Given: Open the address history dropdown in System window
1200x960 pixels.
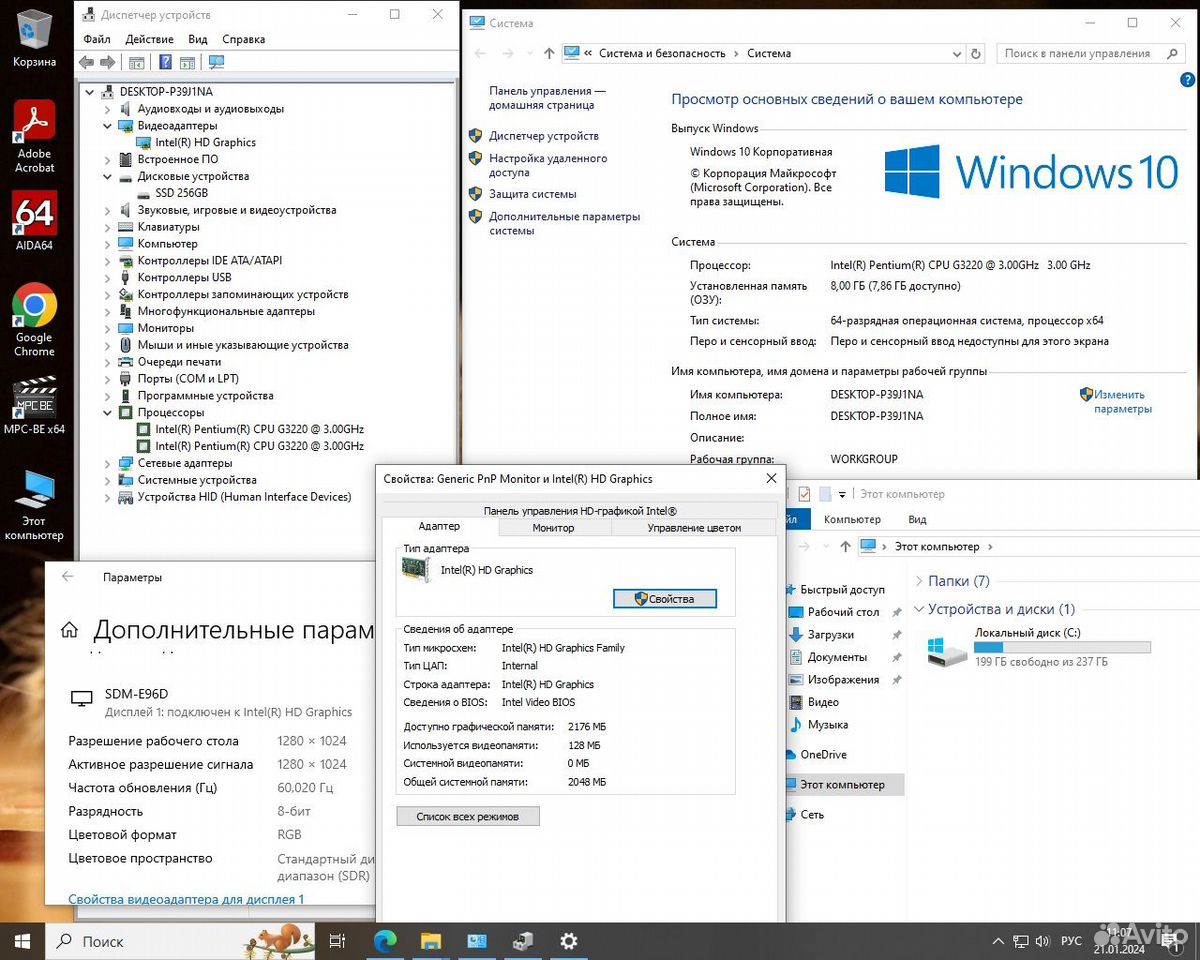Looking at the screenshot, I should pos(956,53).
